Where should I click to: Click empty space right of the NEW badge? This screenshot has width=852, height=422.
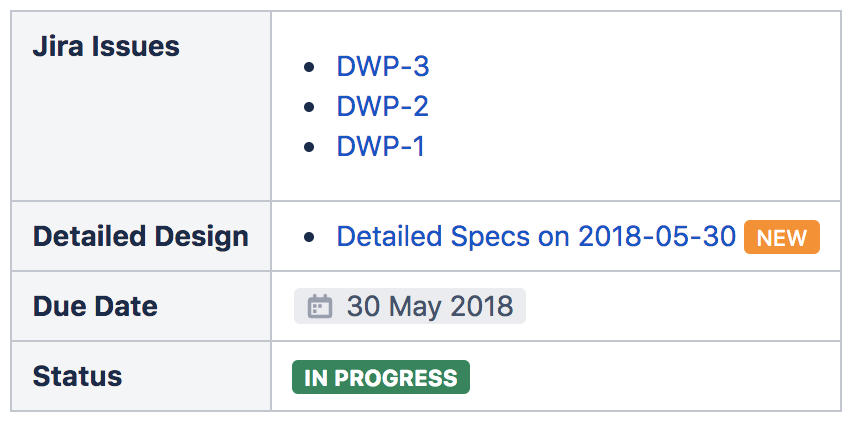(830, 238)
